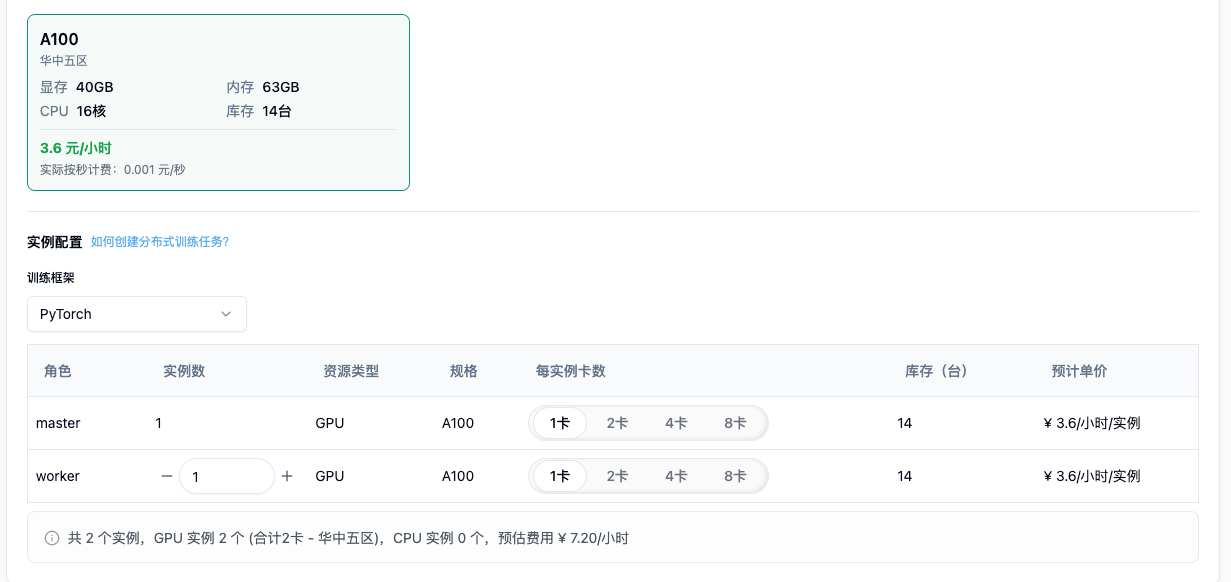
Task: Click the 华中五区 region label on card
Action: click(64, 61)
